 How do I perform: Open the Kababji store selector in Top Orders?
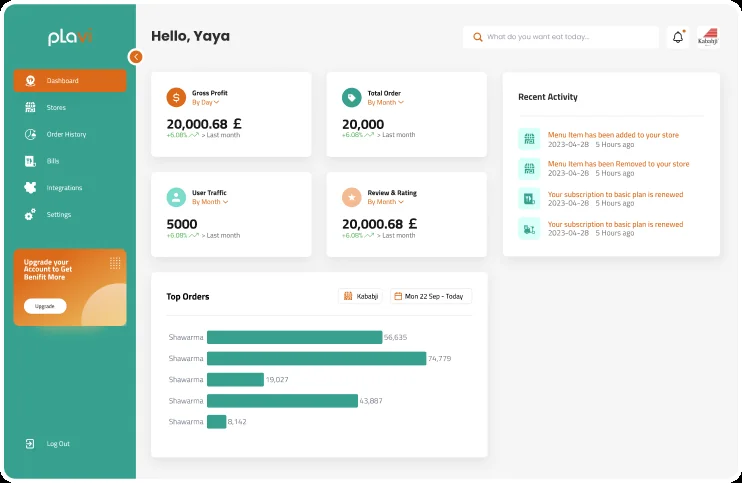(x=361, y=296)
